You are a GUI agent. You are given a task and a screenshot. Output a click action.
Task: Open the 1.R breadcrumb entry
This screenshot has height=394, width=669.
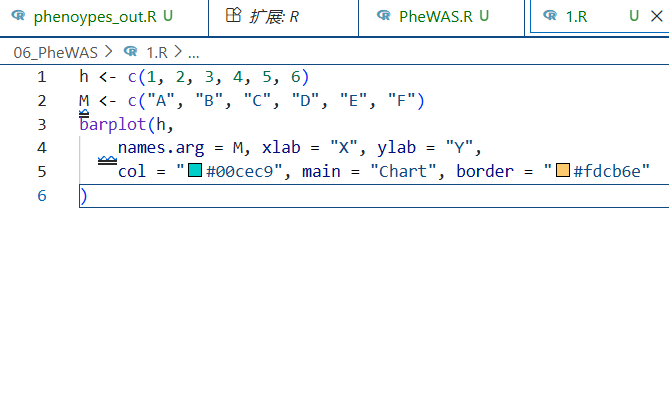click(157, 53)
